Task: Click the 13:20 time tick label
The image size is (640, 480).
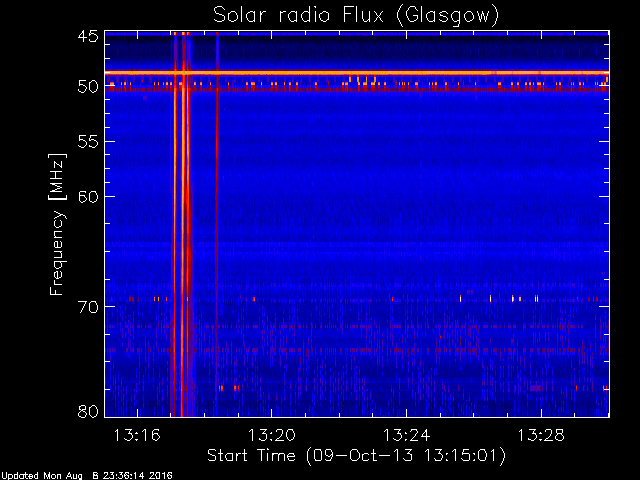Action: coord(272,435)
